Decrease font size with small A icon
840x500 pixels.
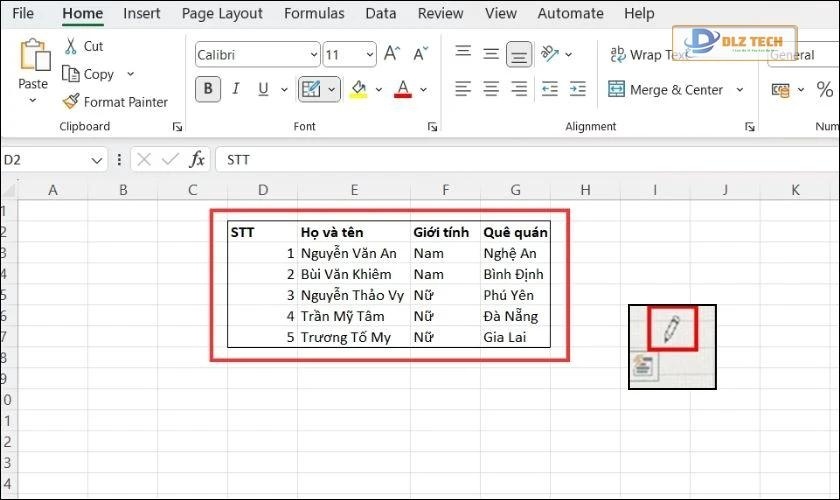(x=421, y=54)
